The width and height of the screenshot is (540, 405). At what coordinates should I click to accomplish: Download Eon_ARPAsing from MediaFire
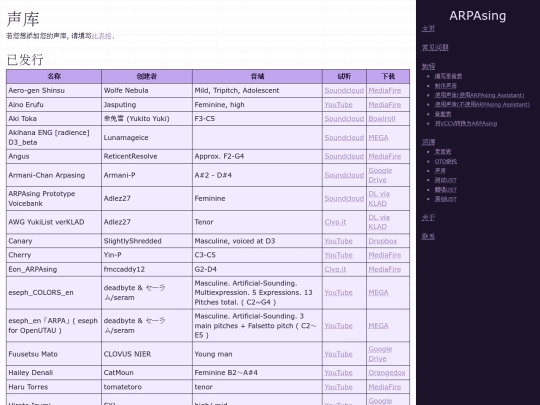pyautogui.click(x=384, y=269)
